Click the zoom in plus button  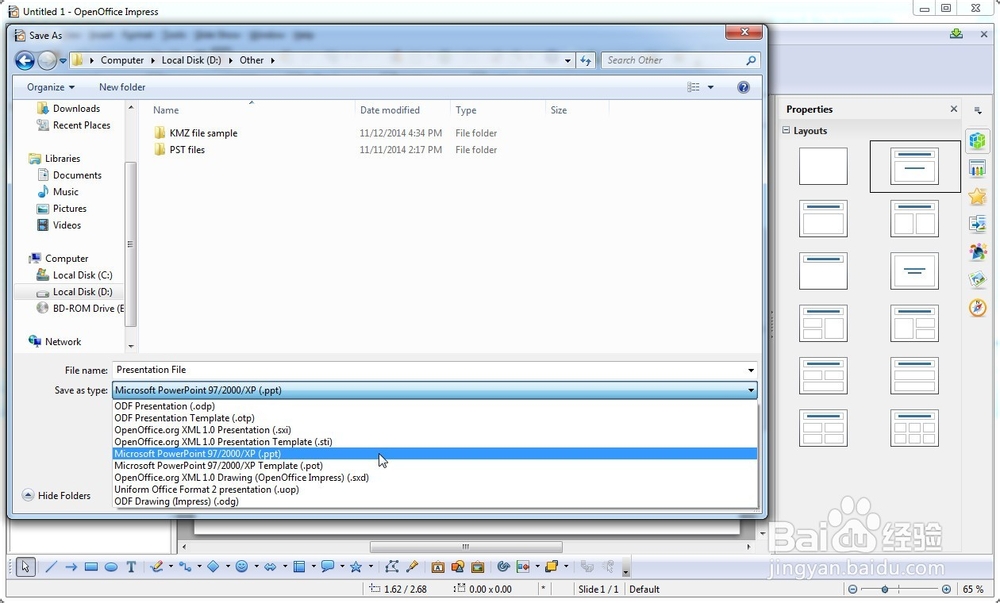(946, 589)
